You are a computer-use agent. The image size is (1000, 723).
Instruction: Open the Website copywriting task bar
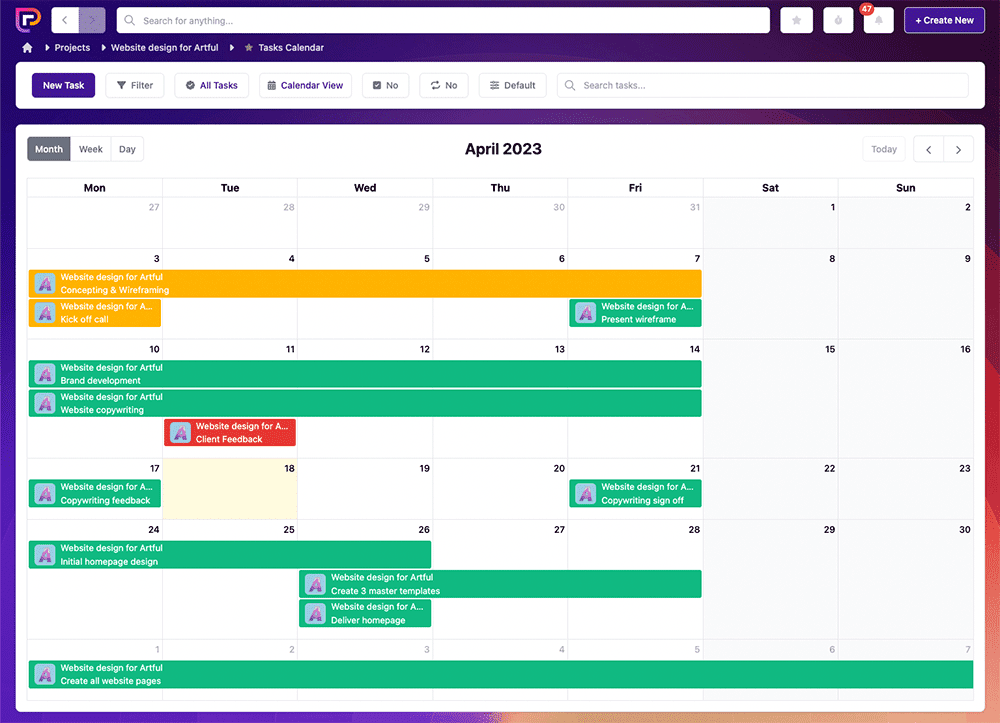tap(365, 404)
